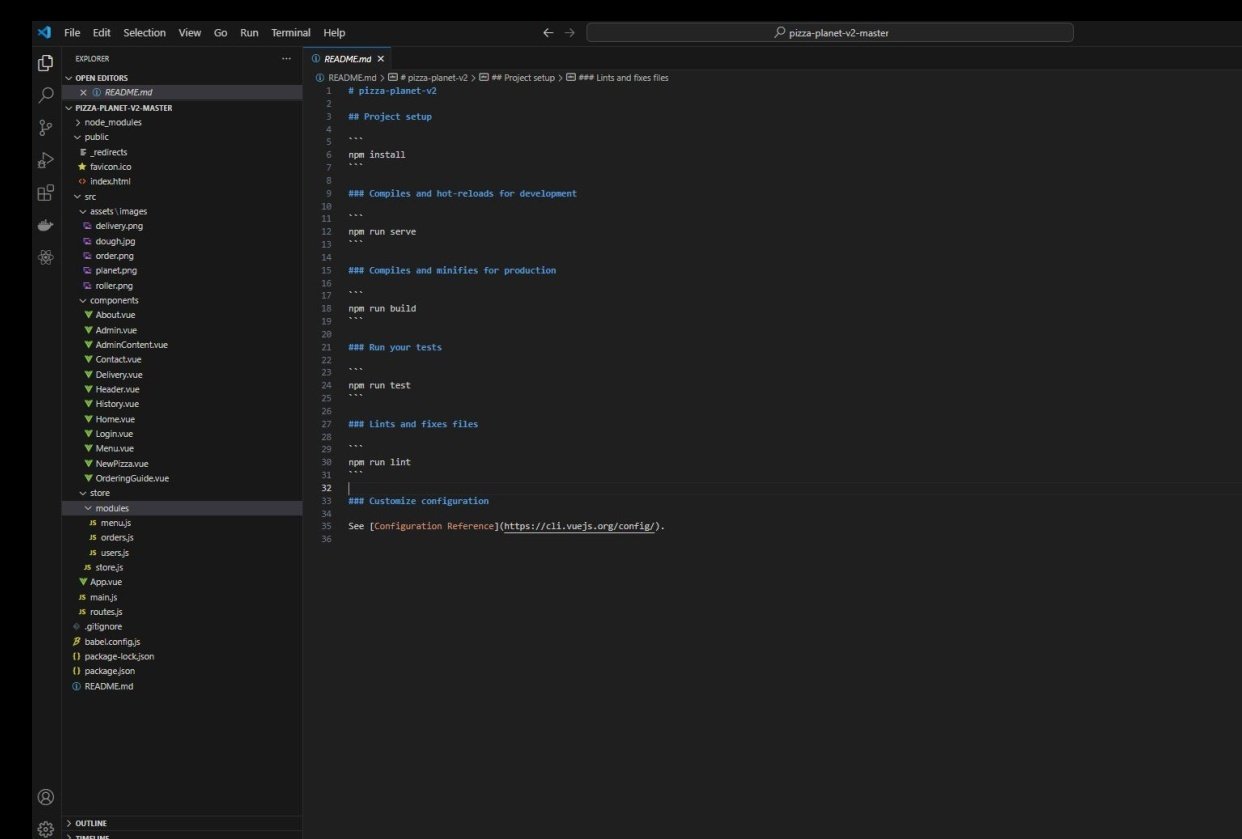Open menu.js module file

182,523
